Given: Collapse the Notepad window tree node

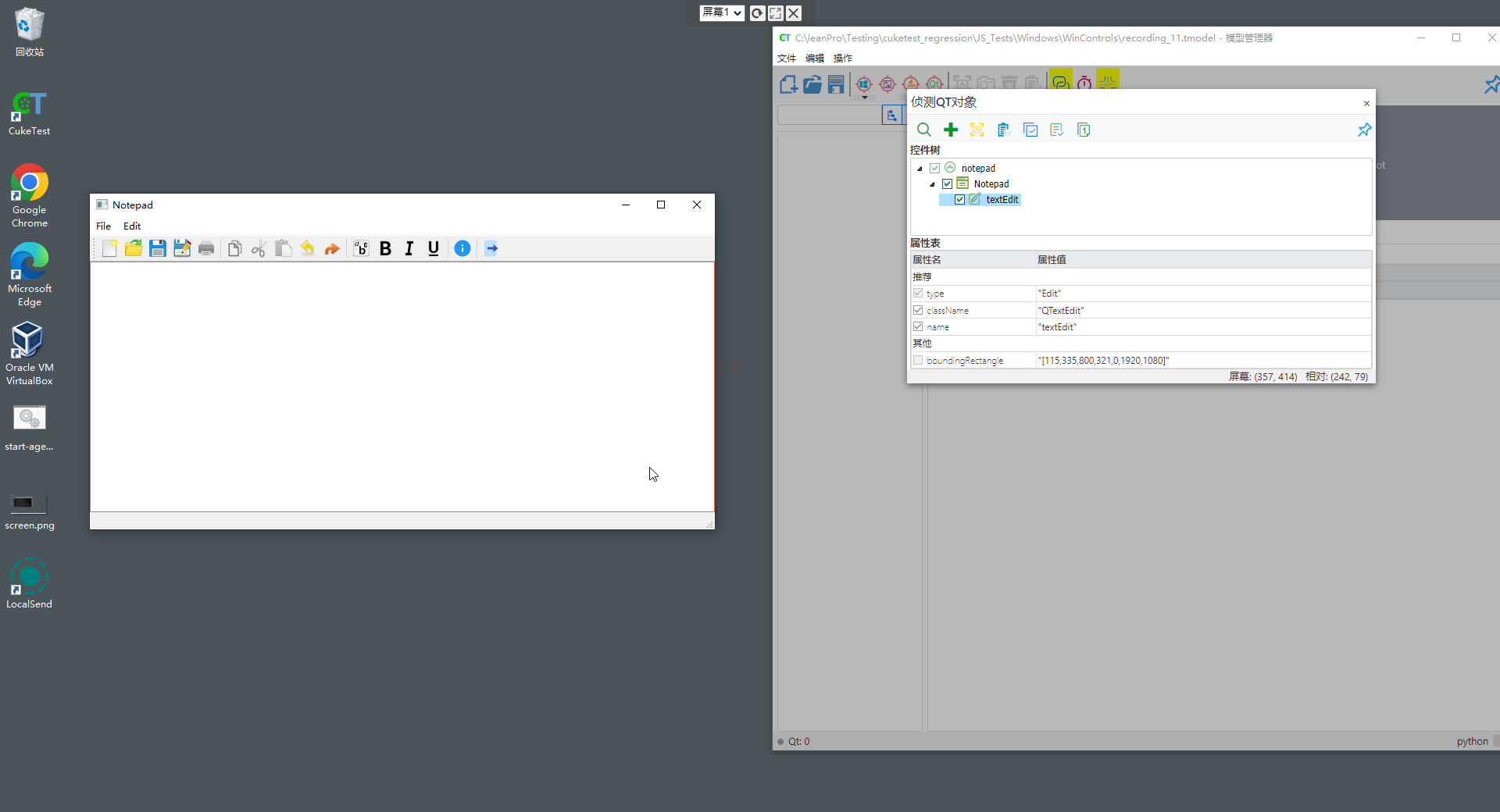Looking at the screenshot, I should [932, 184].
